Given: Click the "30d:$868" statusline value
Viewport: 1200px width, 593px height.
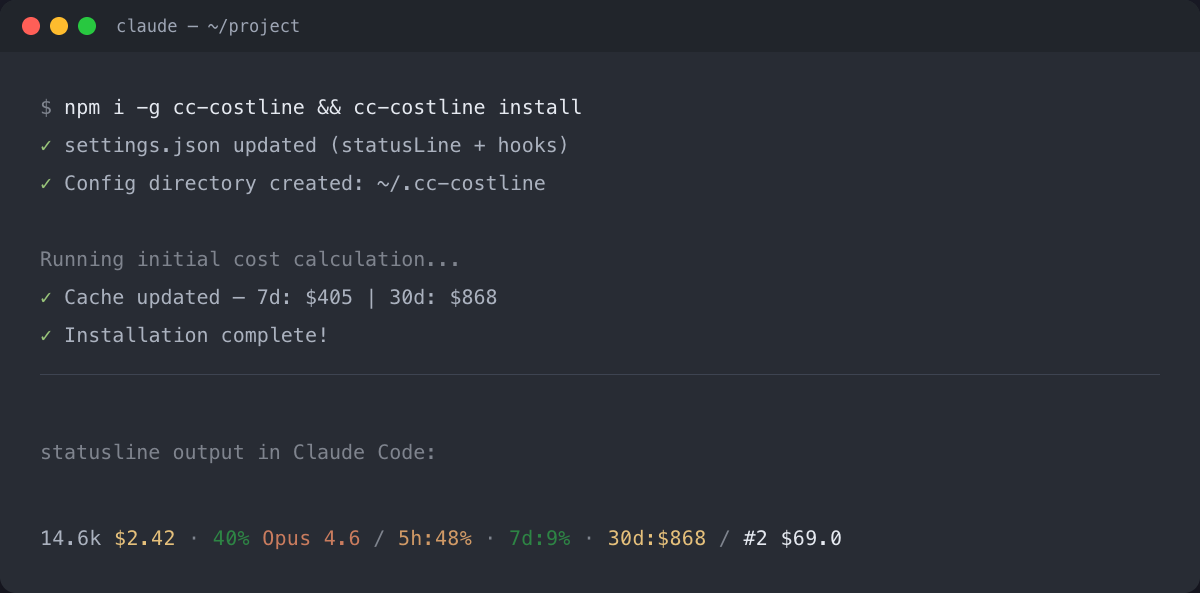Looking at the screenshot, I should click(x=657, y=538).
